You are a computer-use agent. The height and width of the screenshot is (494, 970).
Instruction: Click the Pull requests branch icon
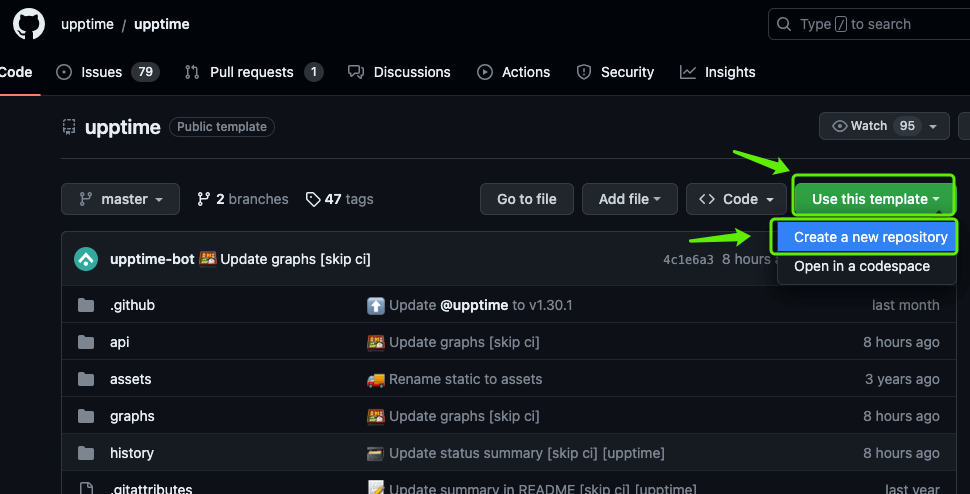(x=192, y=72)
